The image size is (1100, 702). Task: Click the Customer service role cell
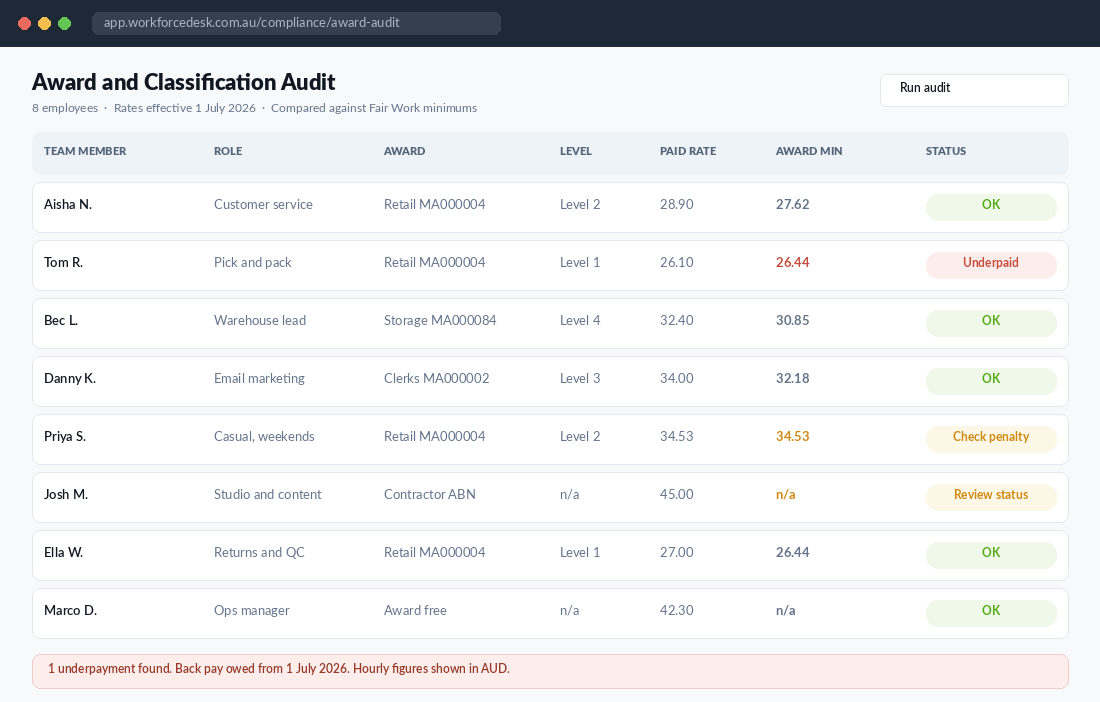coord(263,205)
